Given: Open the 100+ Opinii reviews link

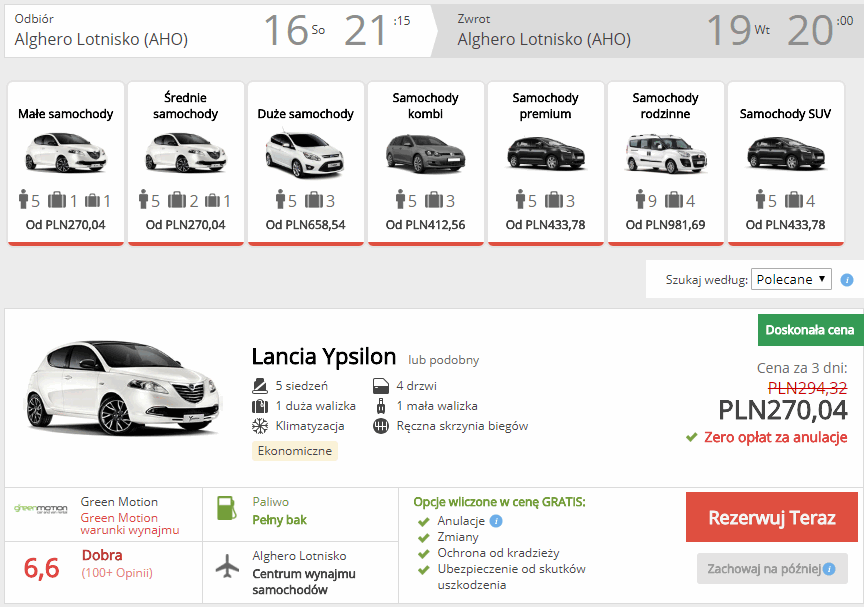Looking at the screenshot, I should [x=118, y=573].
